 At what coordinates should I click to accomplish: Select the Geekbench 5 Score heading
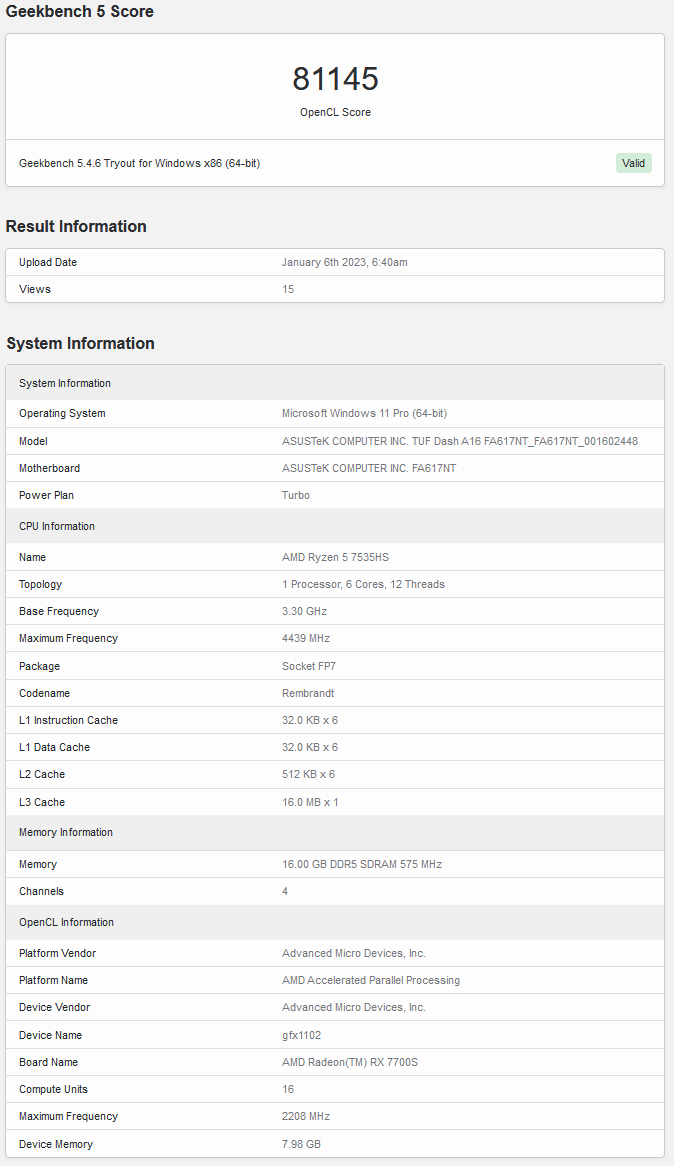tap(80, 12)
